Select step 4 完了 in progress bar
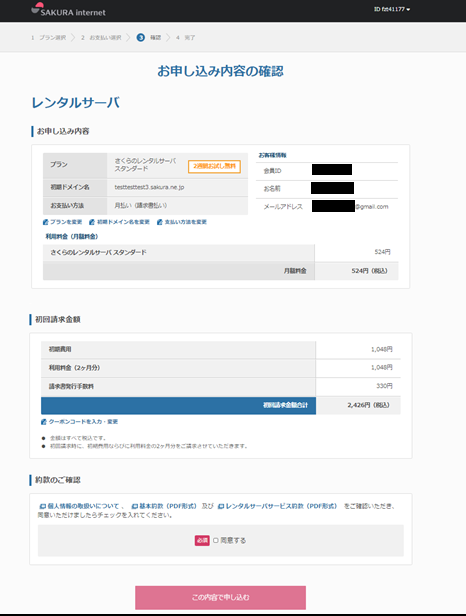The height and width of the screenshot is (616, 466). pos(185,38)
